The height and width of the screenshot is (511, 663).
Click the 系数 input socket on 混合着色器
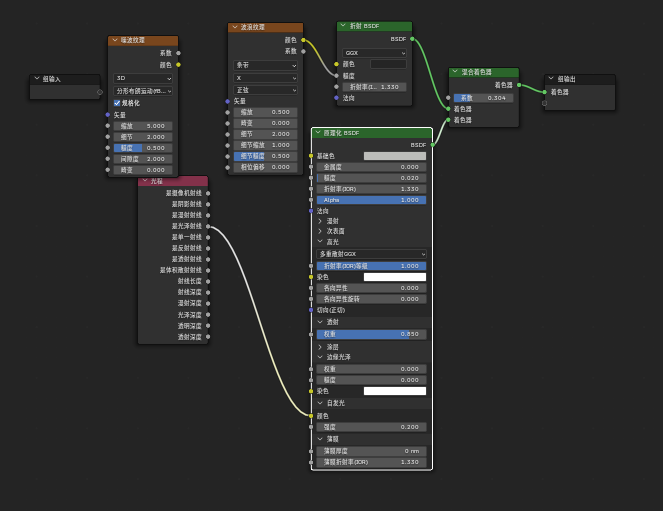pyautogui.click(x=448, y=98)
